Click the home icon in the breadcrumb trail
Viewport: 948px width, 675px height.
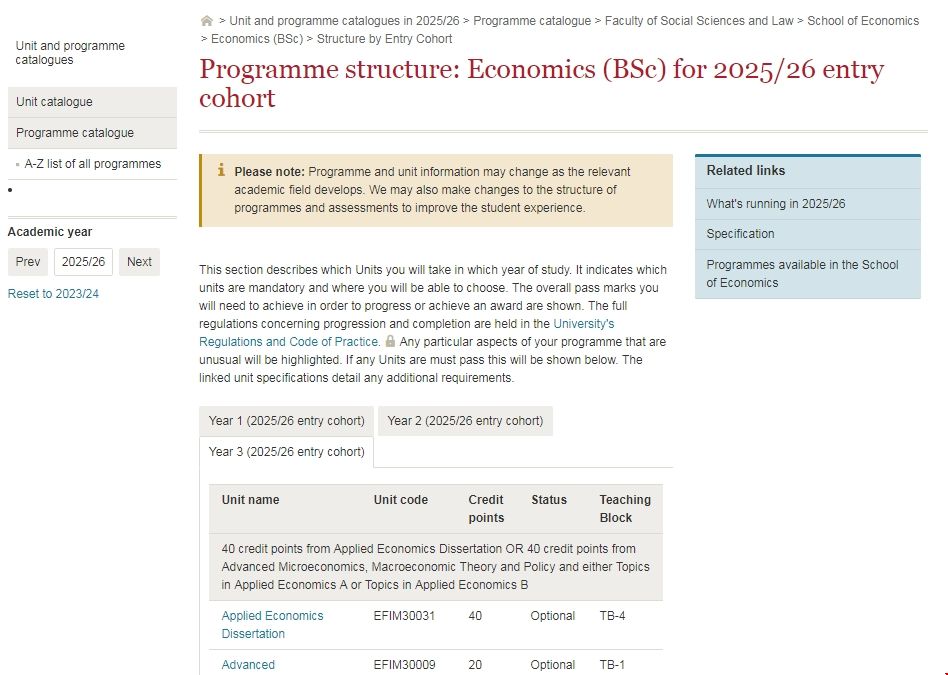(x=207, y=20)
